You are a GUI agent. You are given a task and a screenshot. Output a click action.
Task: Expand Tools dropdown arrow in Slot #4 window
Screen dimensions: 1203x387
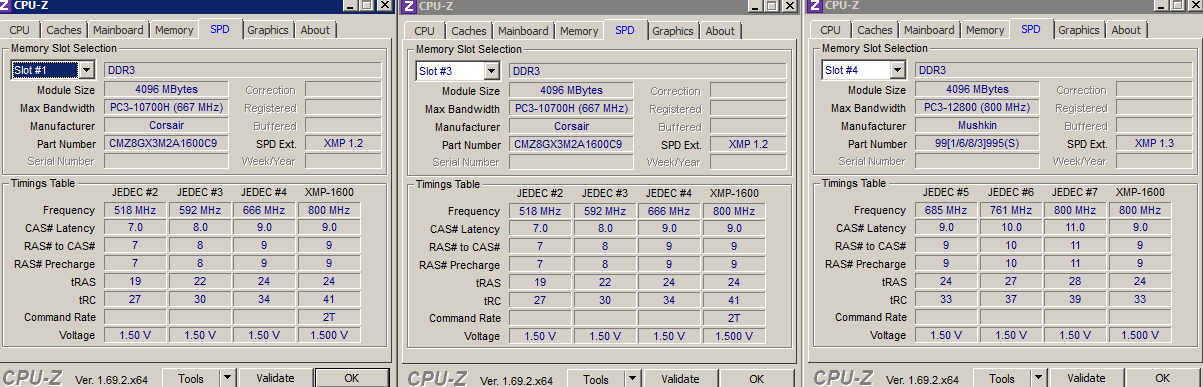(x=1038, y=378)
